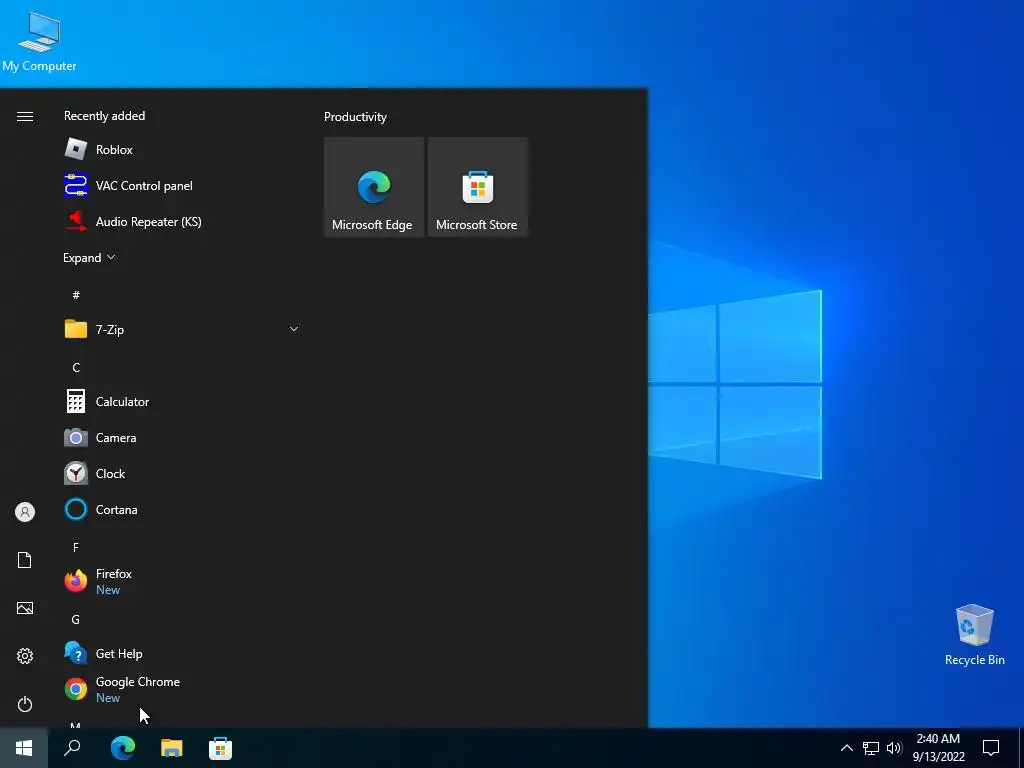Click the Start menu hamburger button

pos(25,116)
